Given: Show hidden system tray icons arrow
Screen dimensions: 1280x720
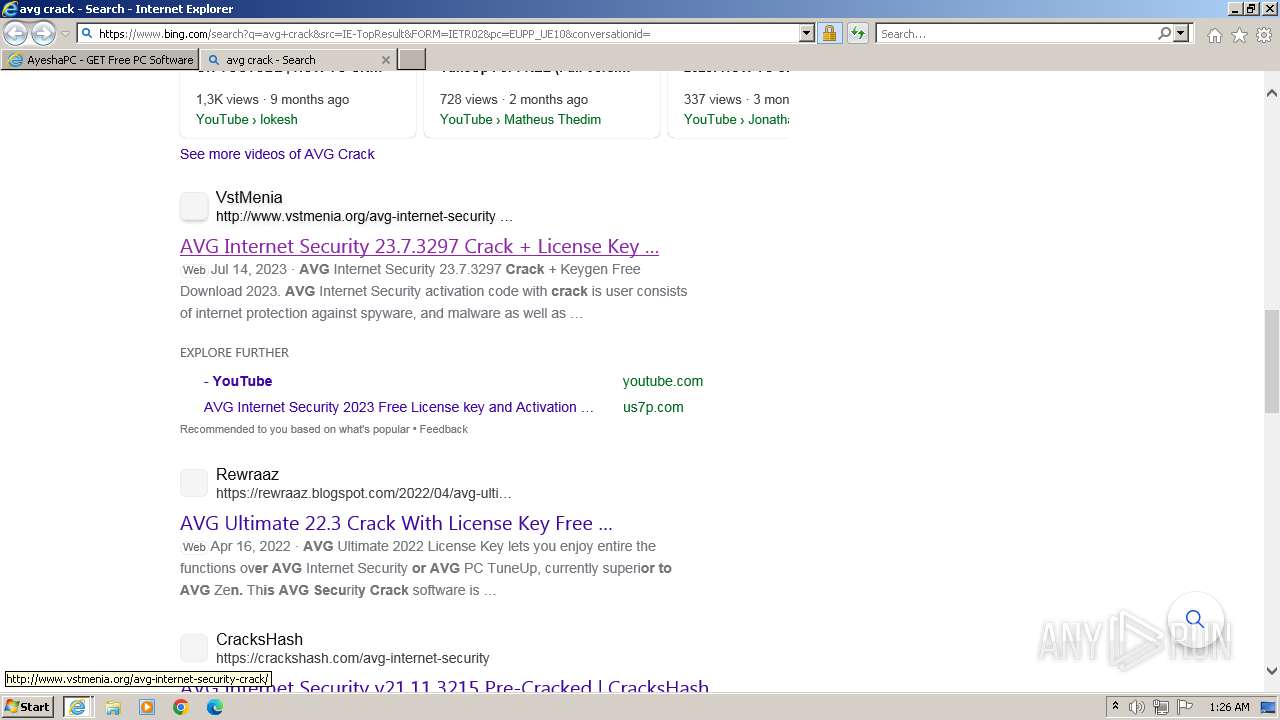Looking at the screenshot, I should (1115, 707).
